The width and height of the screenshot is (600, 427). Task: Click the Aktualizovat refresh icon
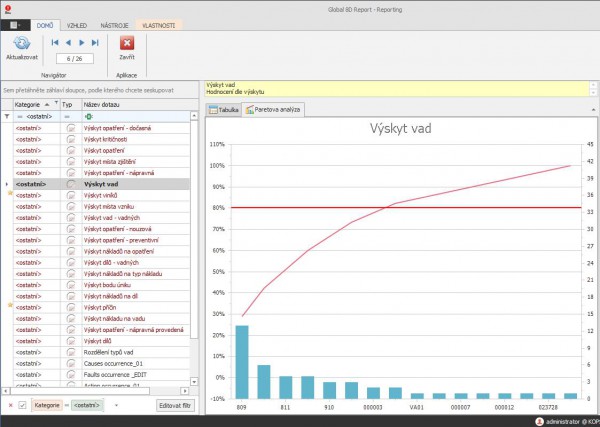21,43
